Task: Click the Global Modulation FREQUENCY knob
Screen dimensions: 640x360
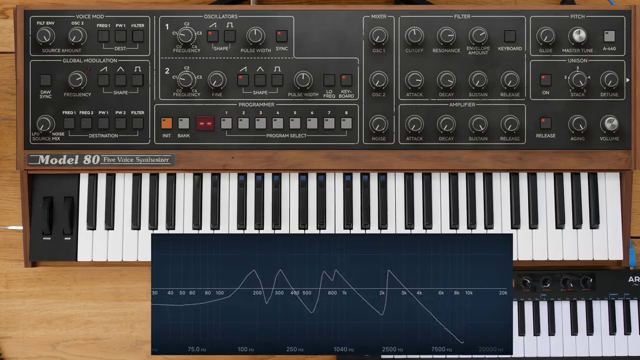Action: coord(77,80)
